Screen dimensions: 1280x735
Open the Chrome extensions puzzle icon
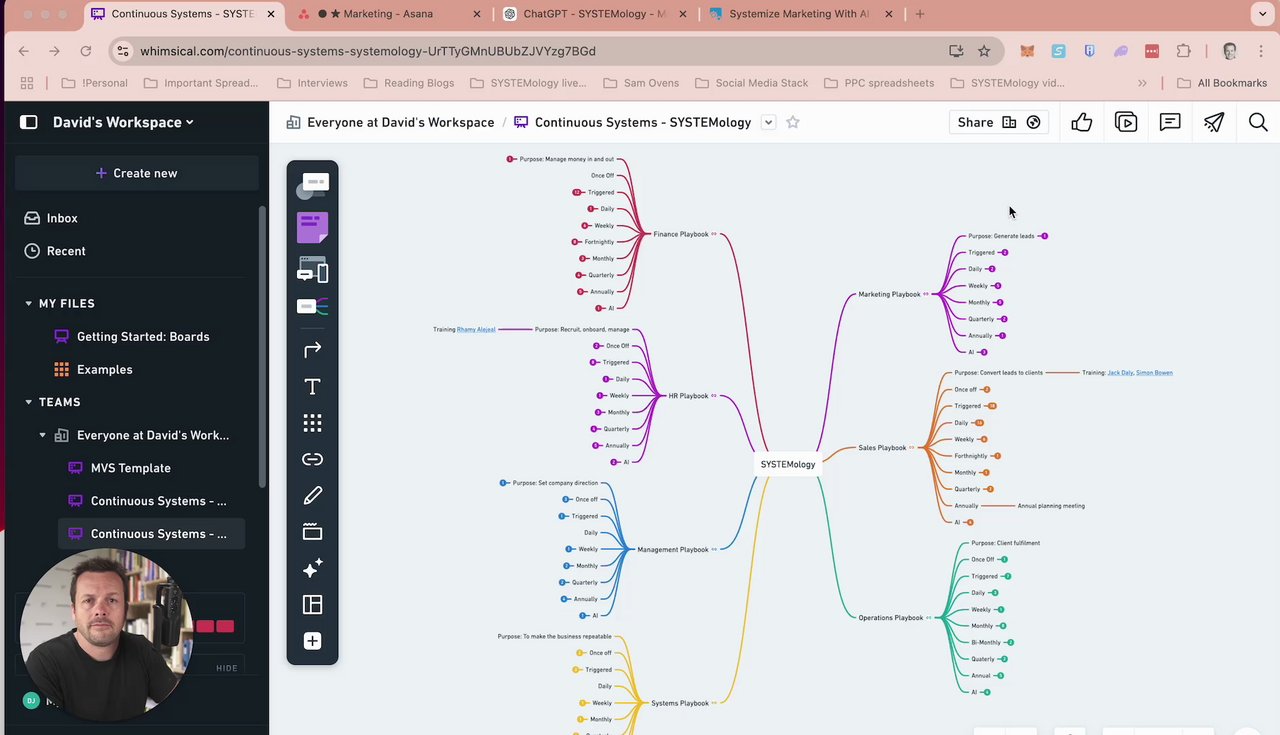point(1184,51)
